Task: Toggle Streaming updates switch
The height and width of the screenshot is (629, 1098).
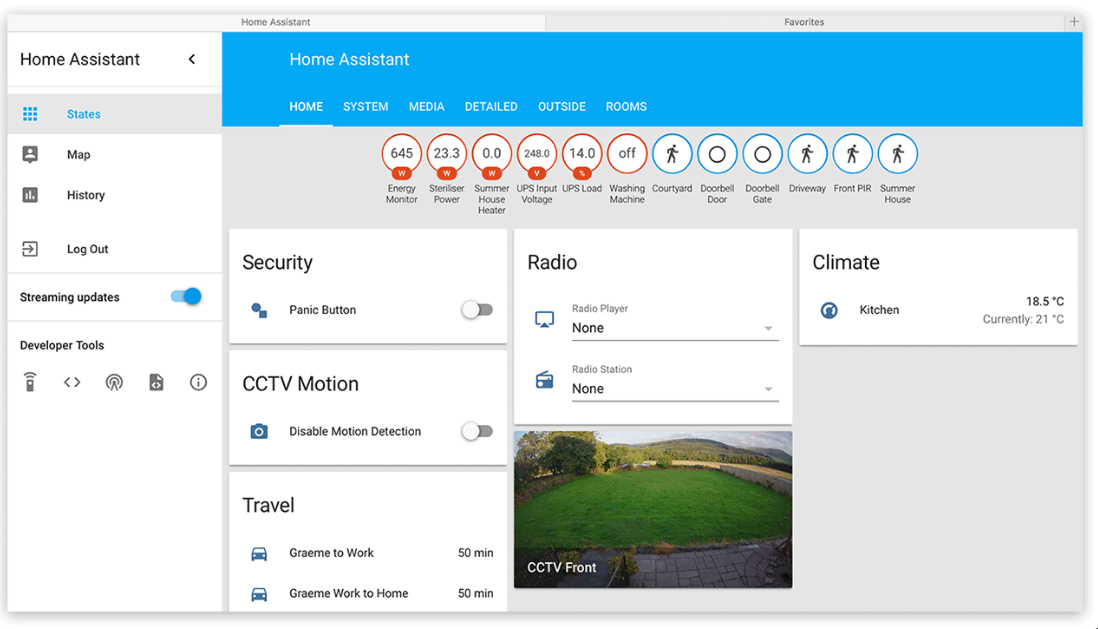Action: [x=186, y=296]
